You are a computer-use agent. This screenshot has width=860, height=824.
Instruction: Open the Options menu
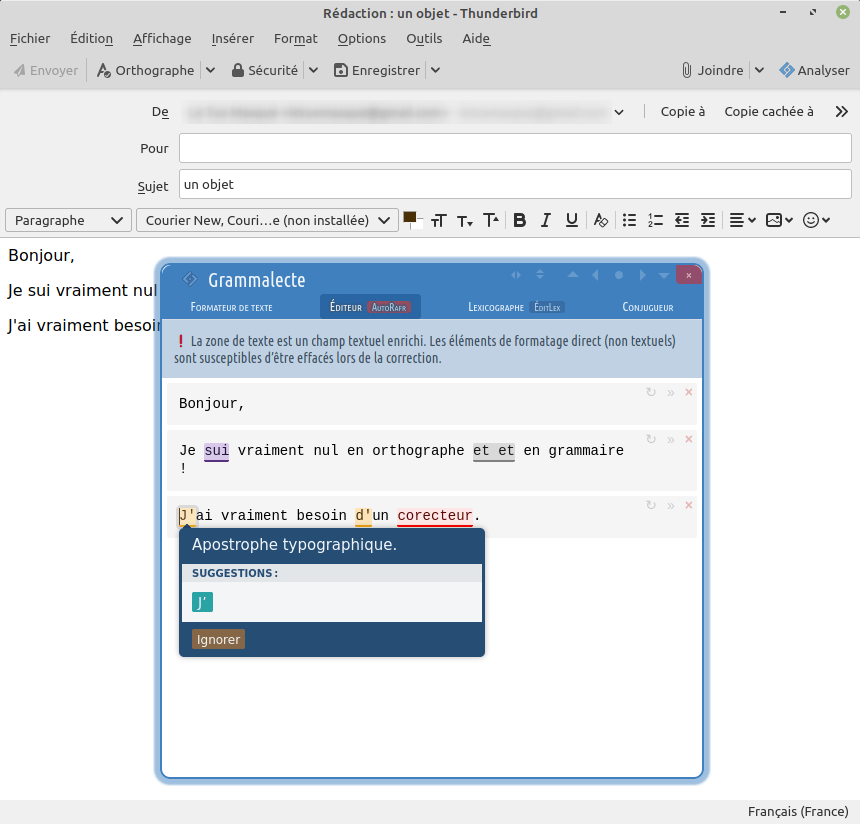pyautogui.click(x=362, y=38)
